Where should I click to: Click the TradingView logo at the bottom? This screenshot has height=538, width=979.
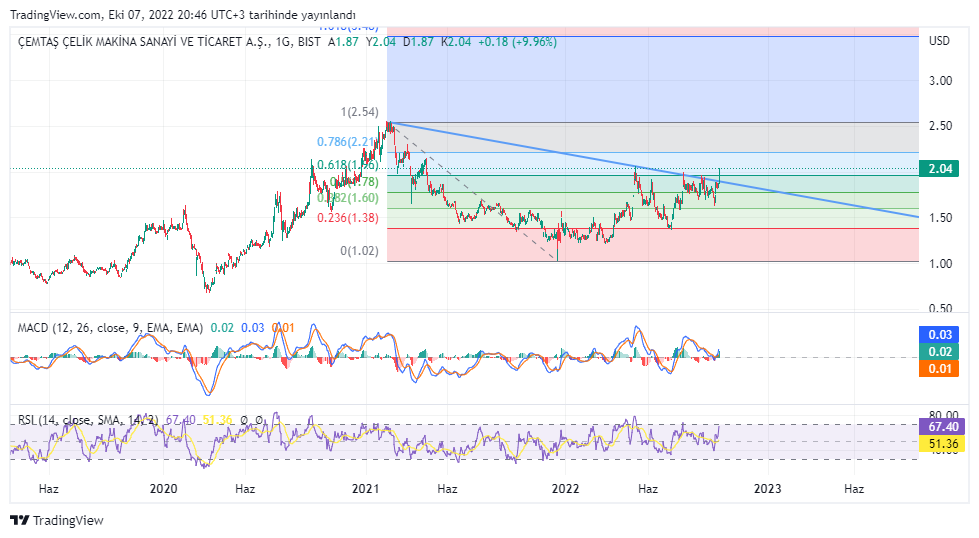(x=57, y=521)
